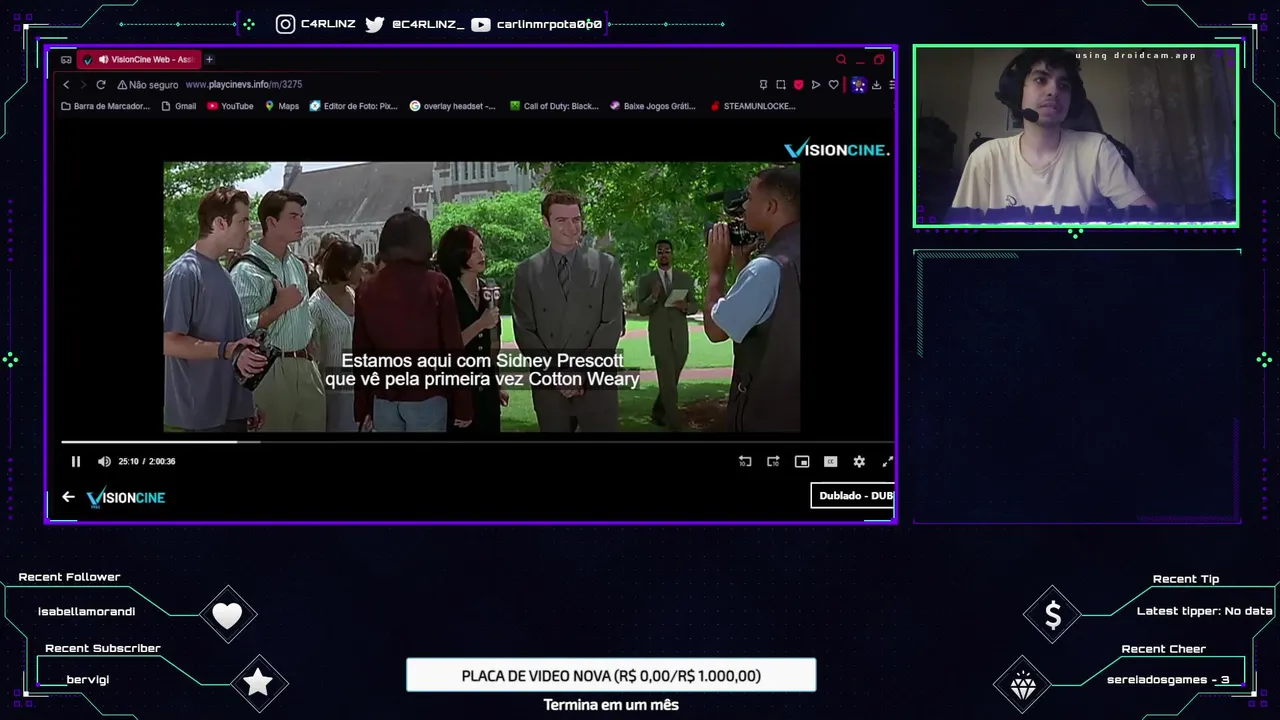Image resolution: width=1280 pixels, height=720 pixels.
Task: Click recent cheer 'sereladosgames - 3'
Action: pyautogui.click(x=1168, y=680)
